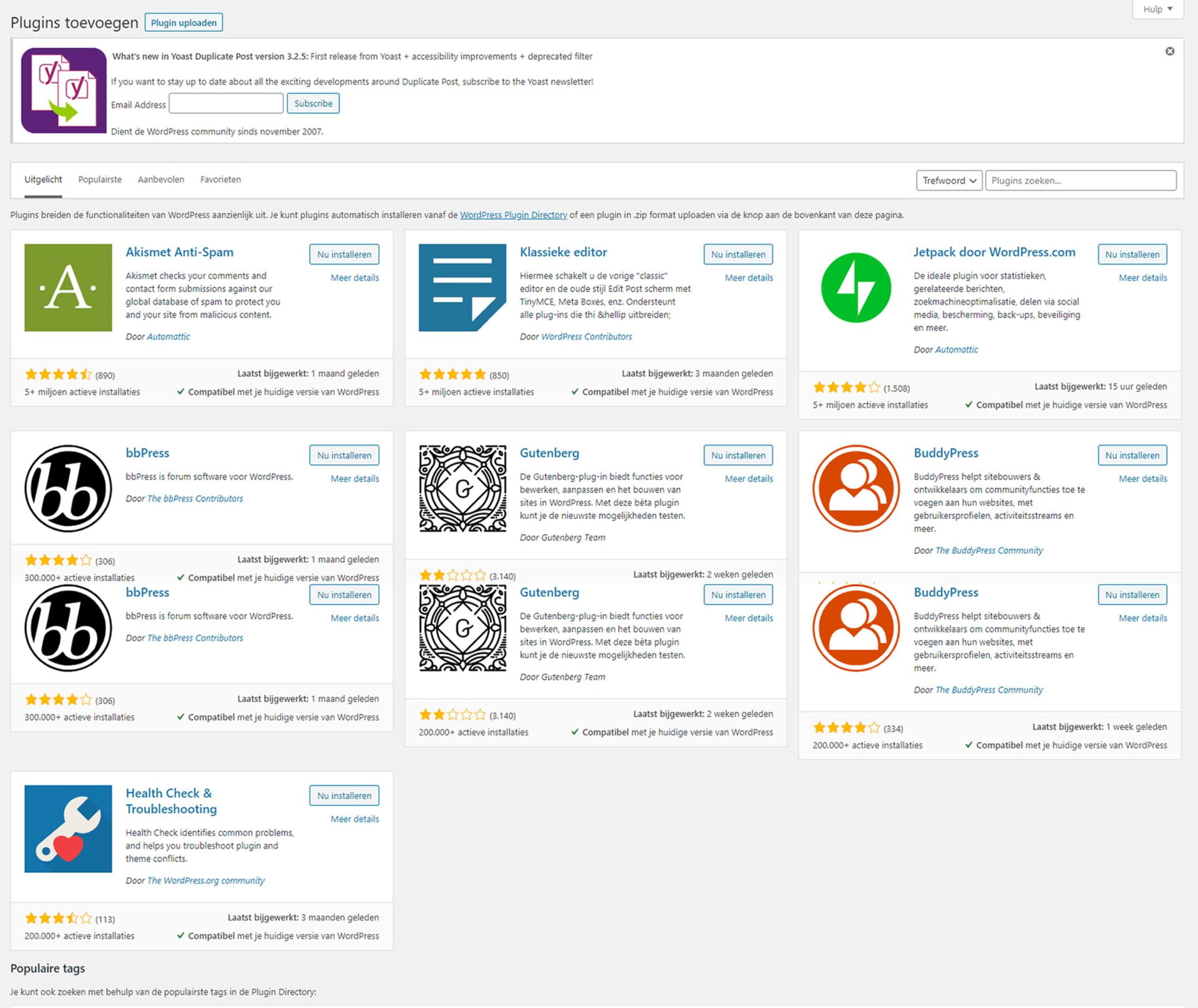
Task: Open the WordPress Plugin Directory link
Action: tap(514, 215)
